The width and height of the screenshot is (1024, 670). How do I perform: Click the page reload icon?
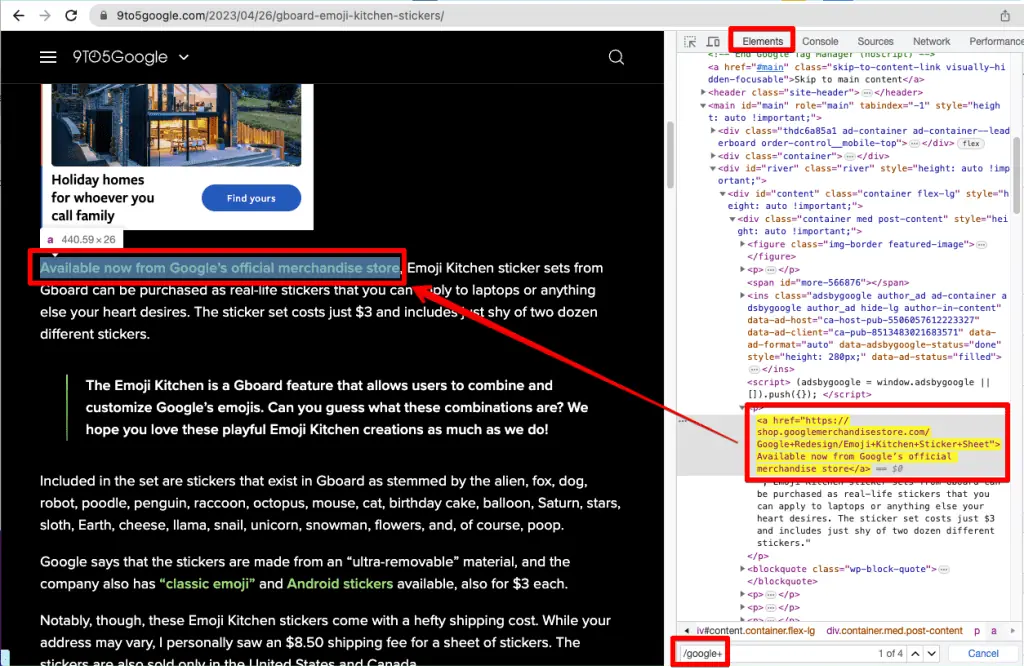tap(69, 15)
